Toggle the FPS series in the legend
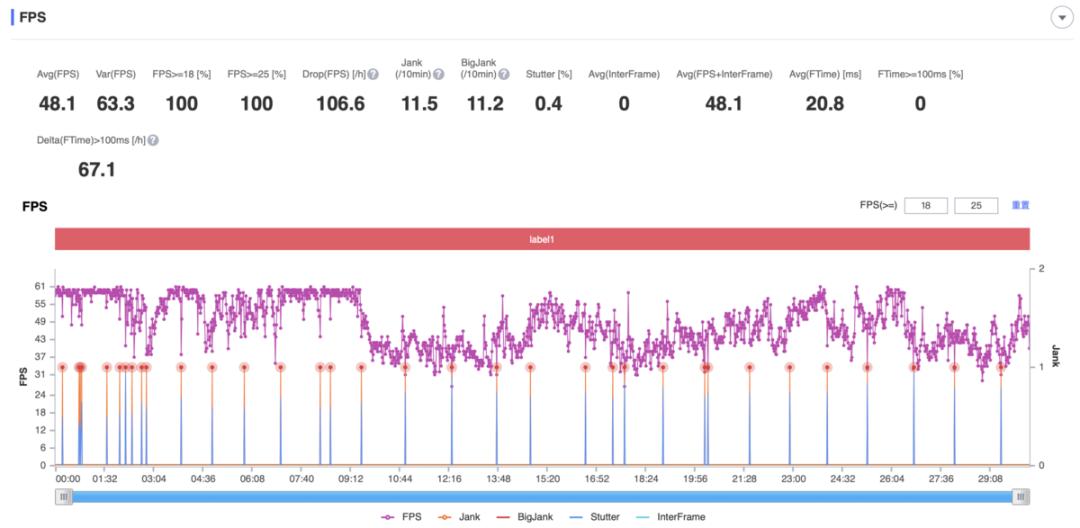The image size is (1080, 528). [401, 516]
